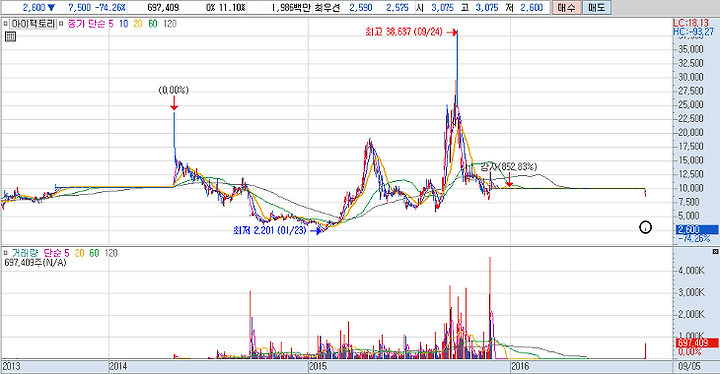
Task: Click the 2013 year label on time axis
Action: (11, 366)
